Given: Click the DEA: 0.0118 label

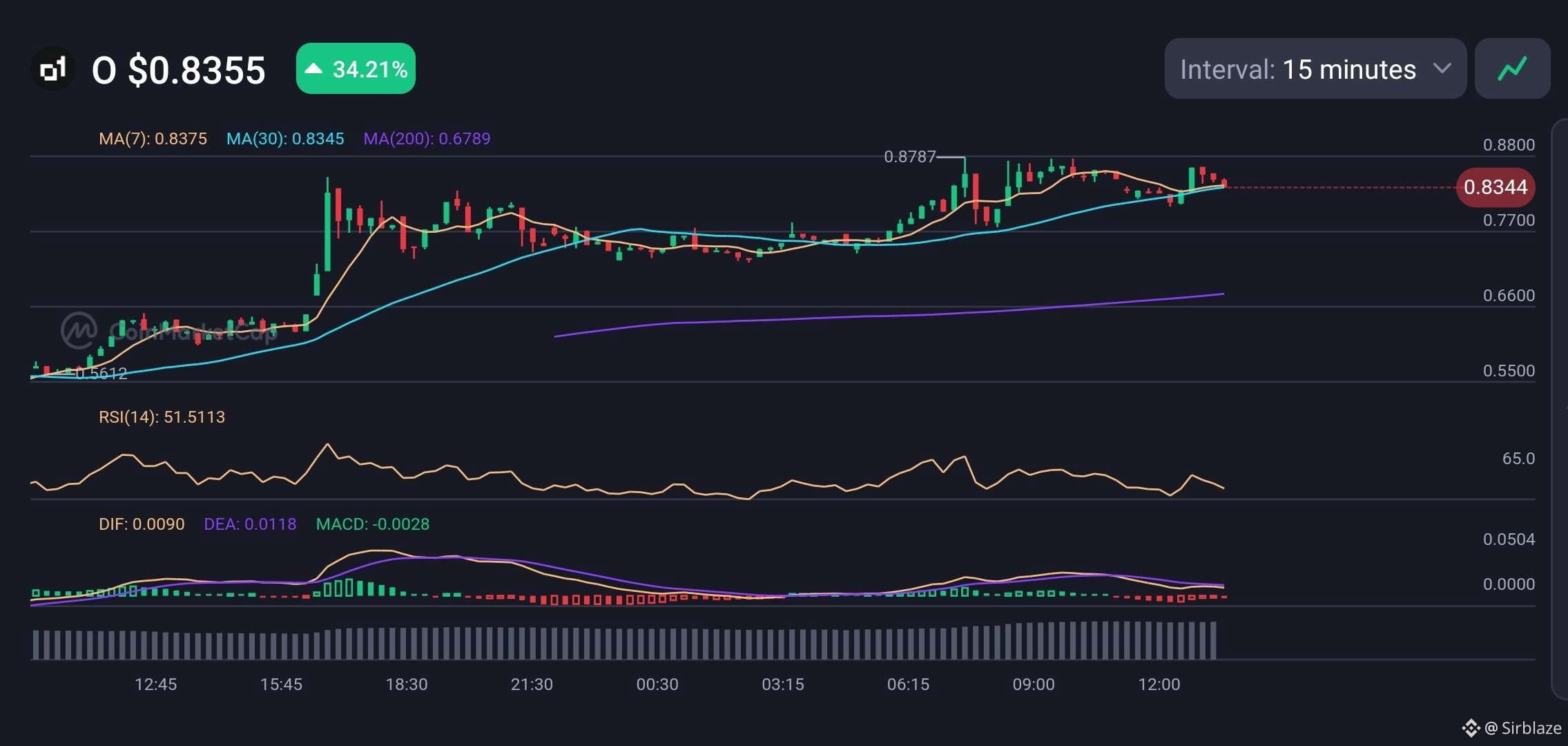Looking at the screenshot, I should pyautogui.click(x=250, y=524).
